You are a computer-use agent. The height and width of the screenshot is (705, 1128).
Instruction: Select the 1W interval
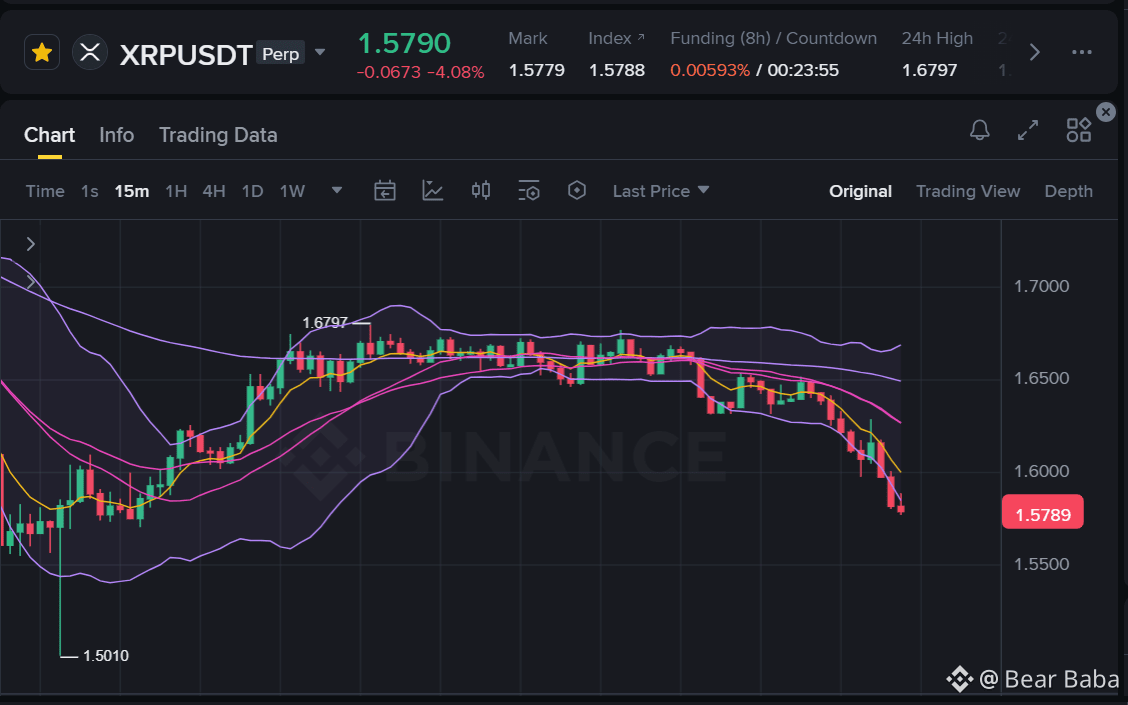[x=292, y=191]
